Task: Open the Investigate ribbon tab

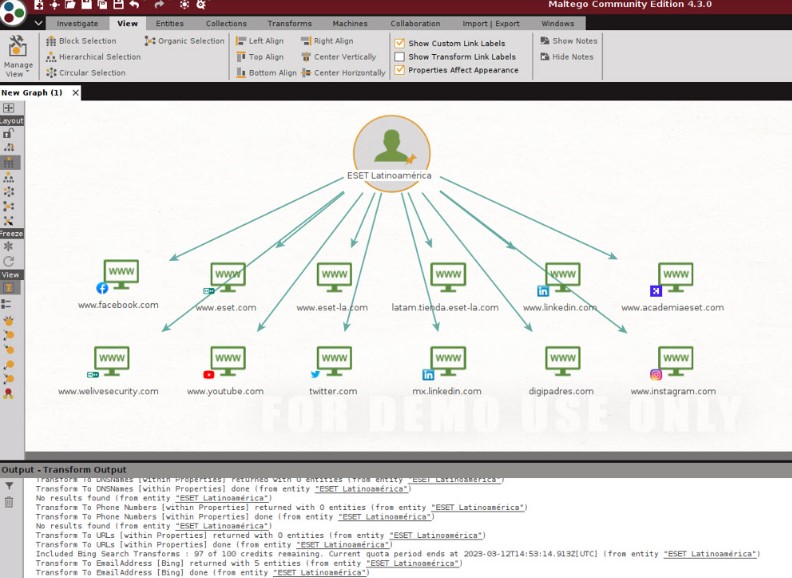Action: point(78,23)
